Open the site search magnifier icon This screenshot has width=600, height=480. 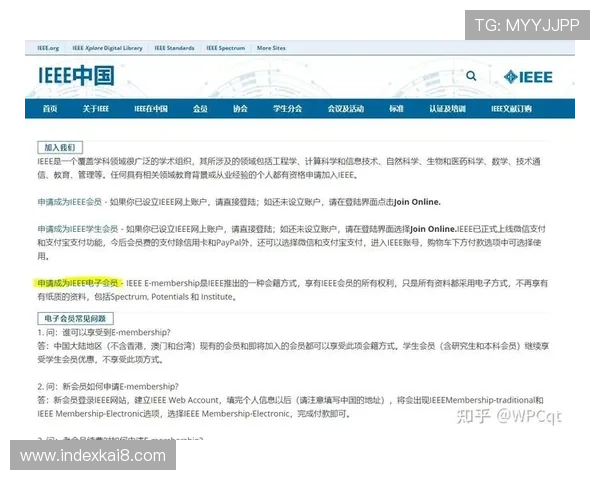471,76
